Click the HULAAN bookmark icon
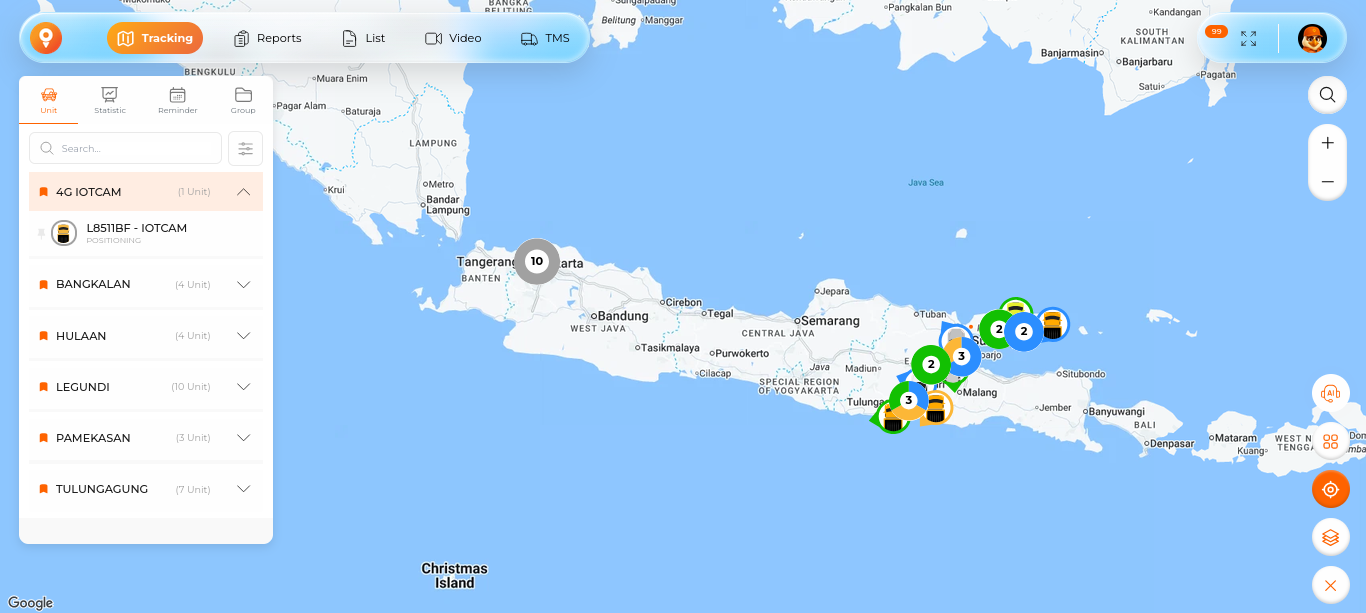 (x=43, y=336)
